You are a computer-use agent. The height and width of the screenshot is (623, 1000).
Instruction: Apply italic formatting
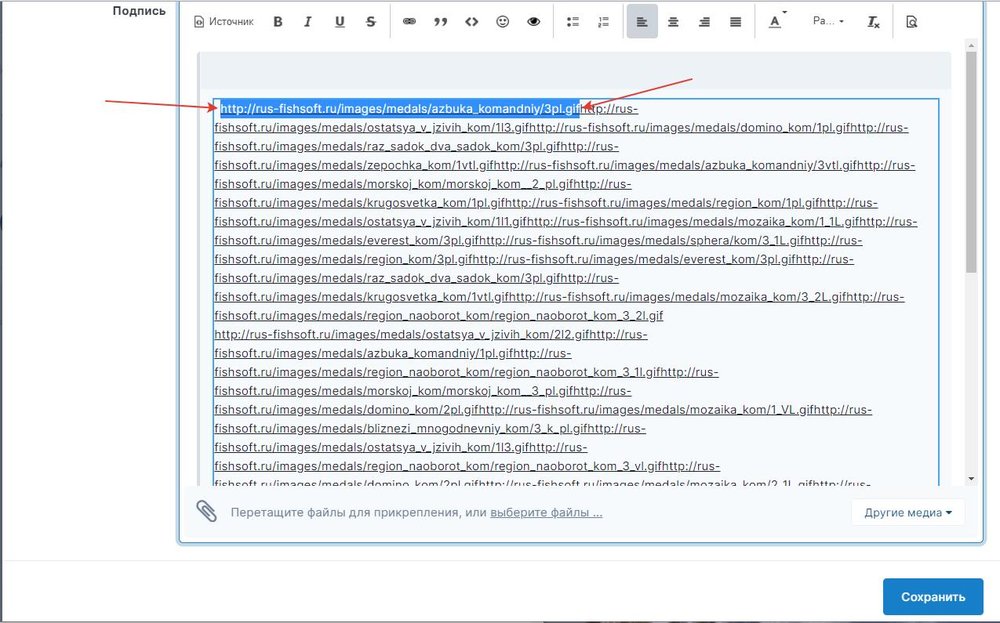point(308,21)
